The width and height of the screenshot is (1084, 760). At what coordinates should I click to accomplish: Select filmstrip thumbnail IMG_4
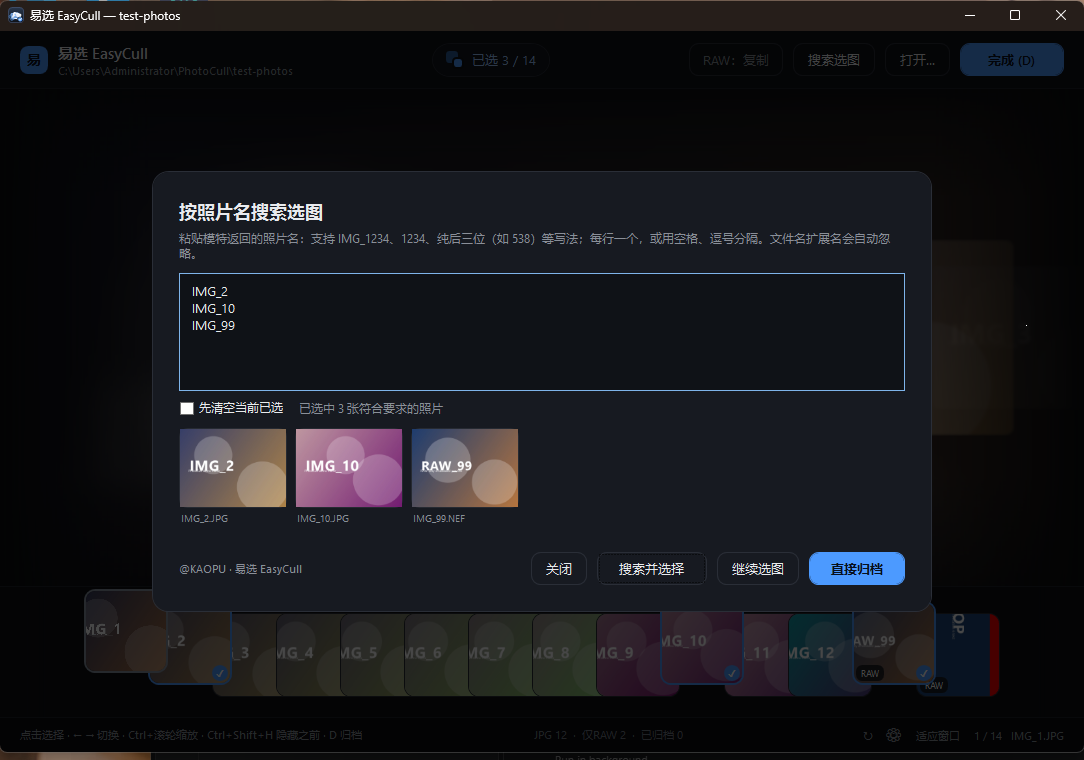click(x=308, y=654)
